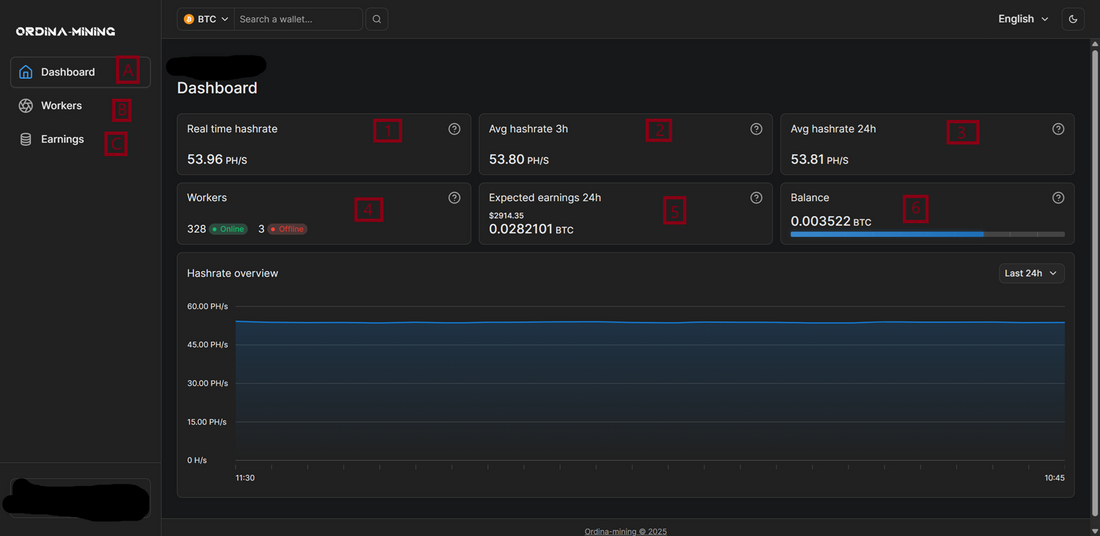Click the 0 H/s axis label
Screen dimensions: 1100x536
[197, 461]
